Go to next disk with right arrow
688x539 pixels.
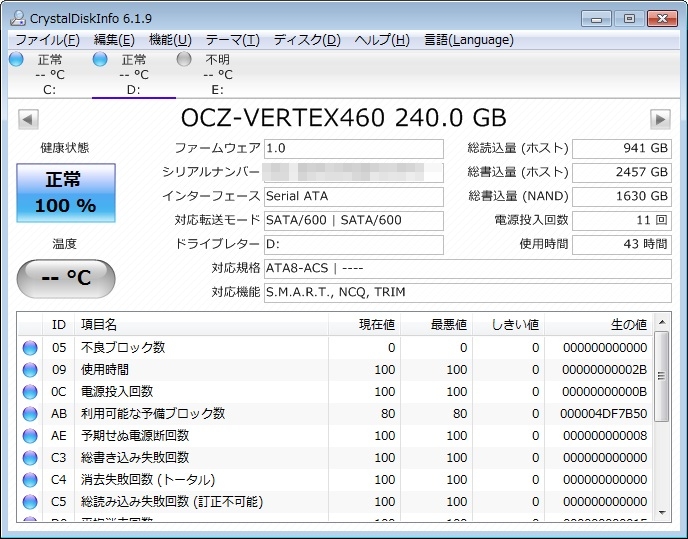(x=659, y=120)
